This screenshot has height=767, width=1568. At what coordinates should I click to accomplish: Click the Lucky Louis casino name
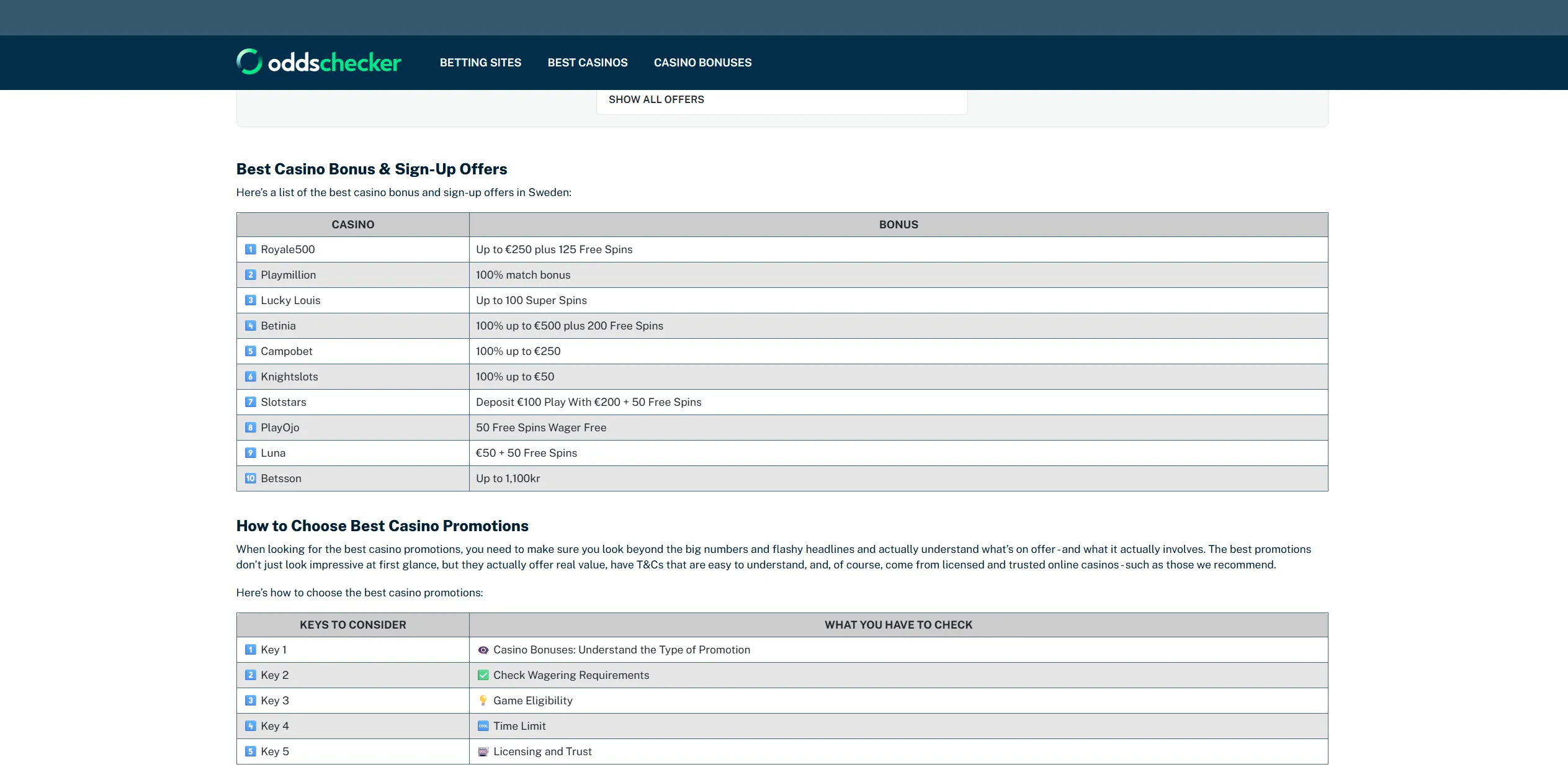coord(290,300)
